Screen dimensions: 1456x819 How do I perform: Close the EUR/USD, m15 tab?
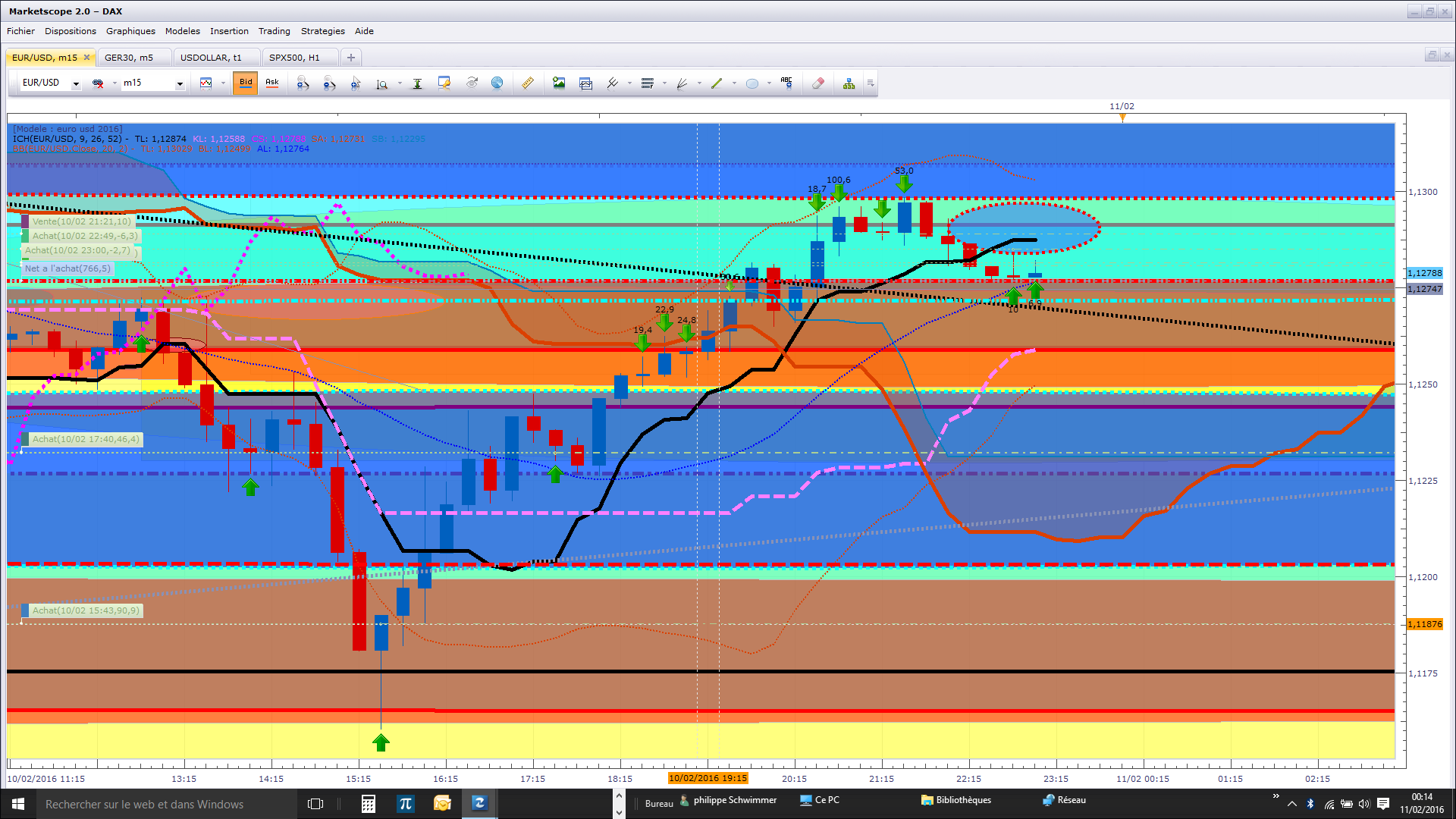[86, 58]
